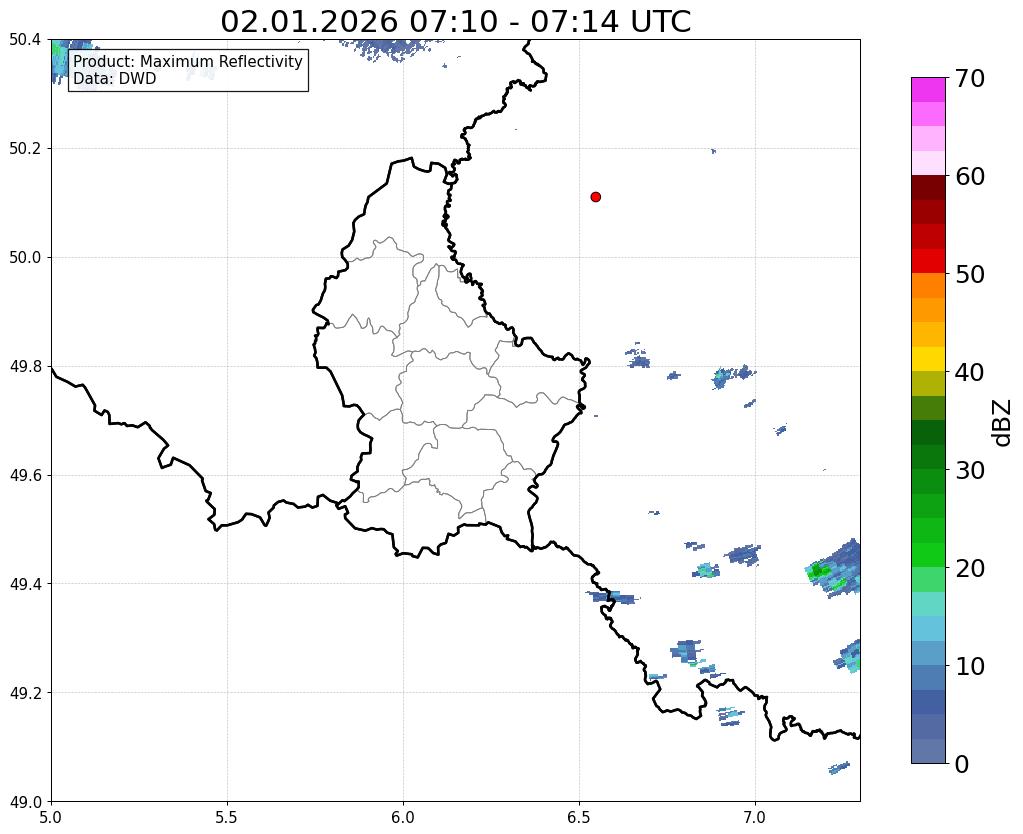This screenshot has width=1023, height=834.
Task: Click the colorbar tick label "10"
Action: [970, 666]
